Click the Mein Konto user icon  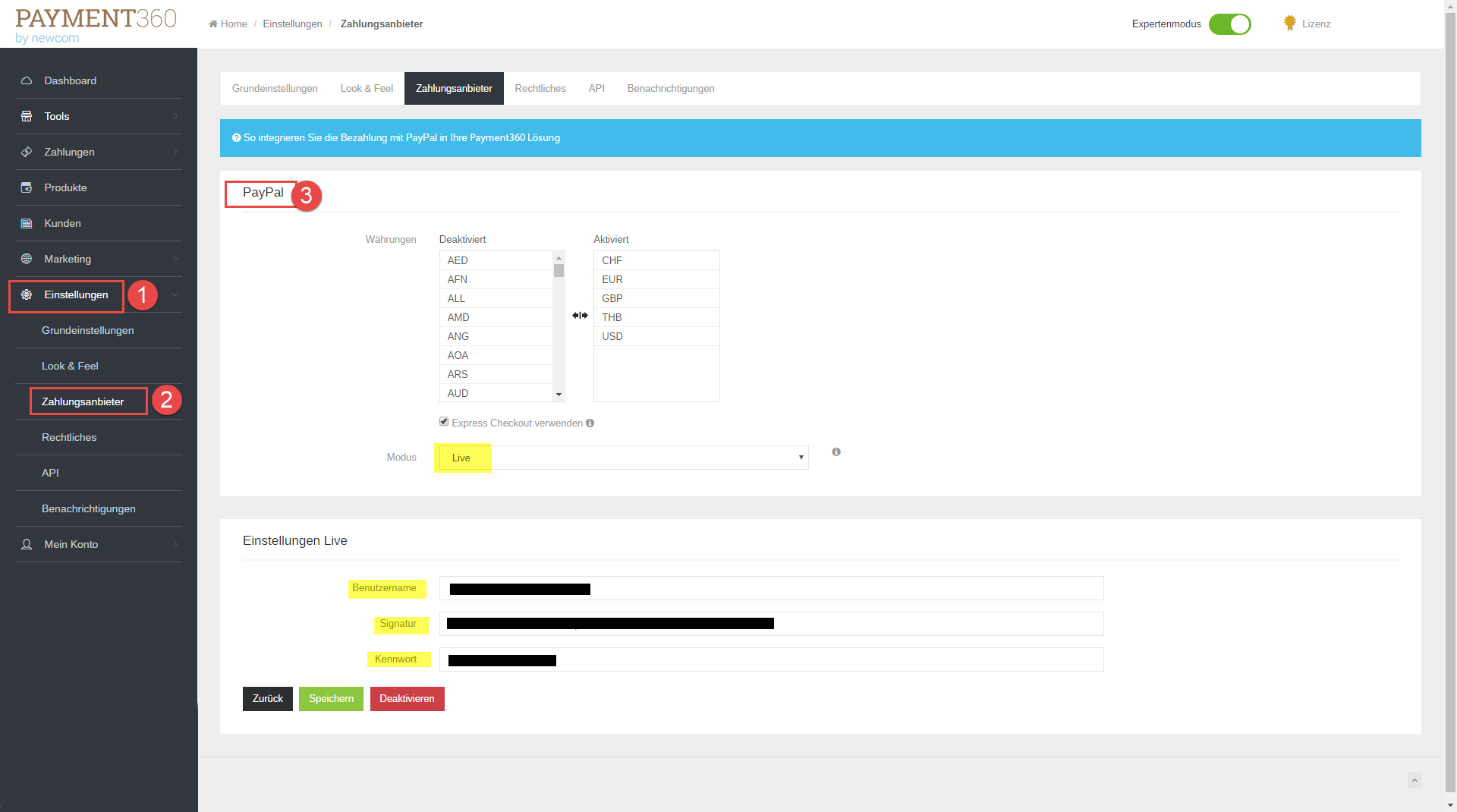coord(27,544)
